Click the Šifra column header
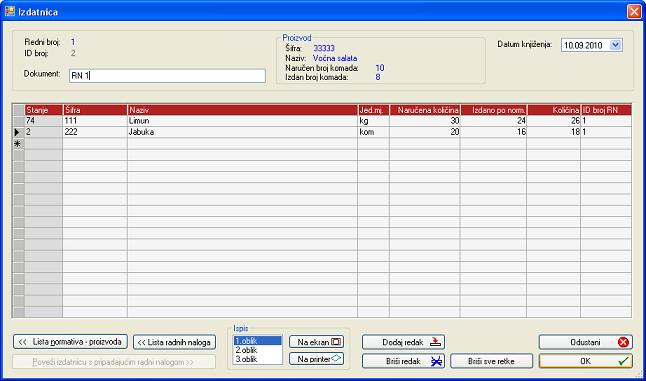 95,110
